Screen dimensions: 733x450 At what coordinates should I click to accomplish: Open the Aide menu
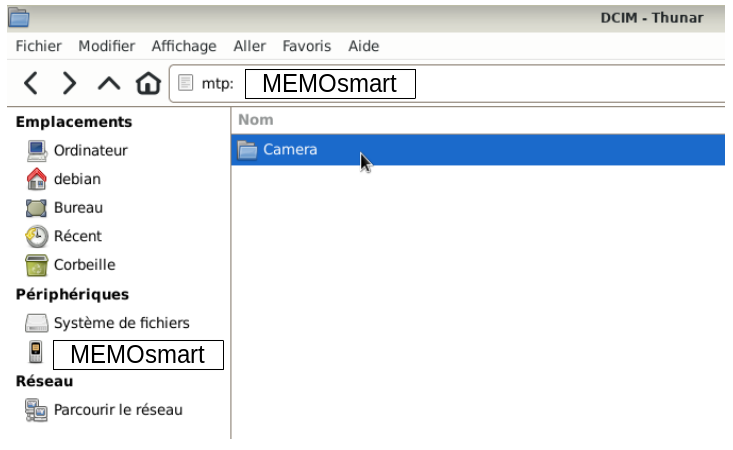tap(364, 46)
